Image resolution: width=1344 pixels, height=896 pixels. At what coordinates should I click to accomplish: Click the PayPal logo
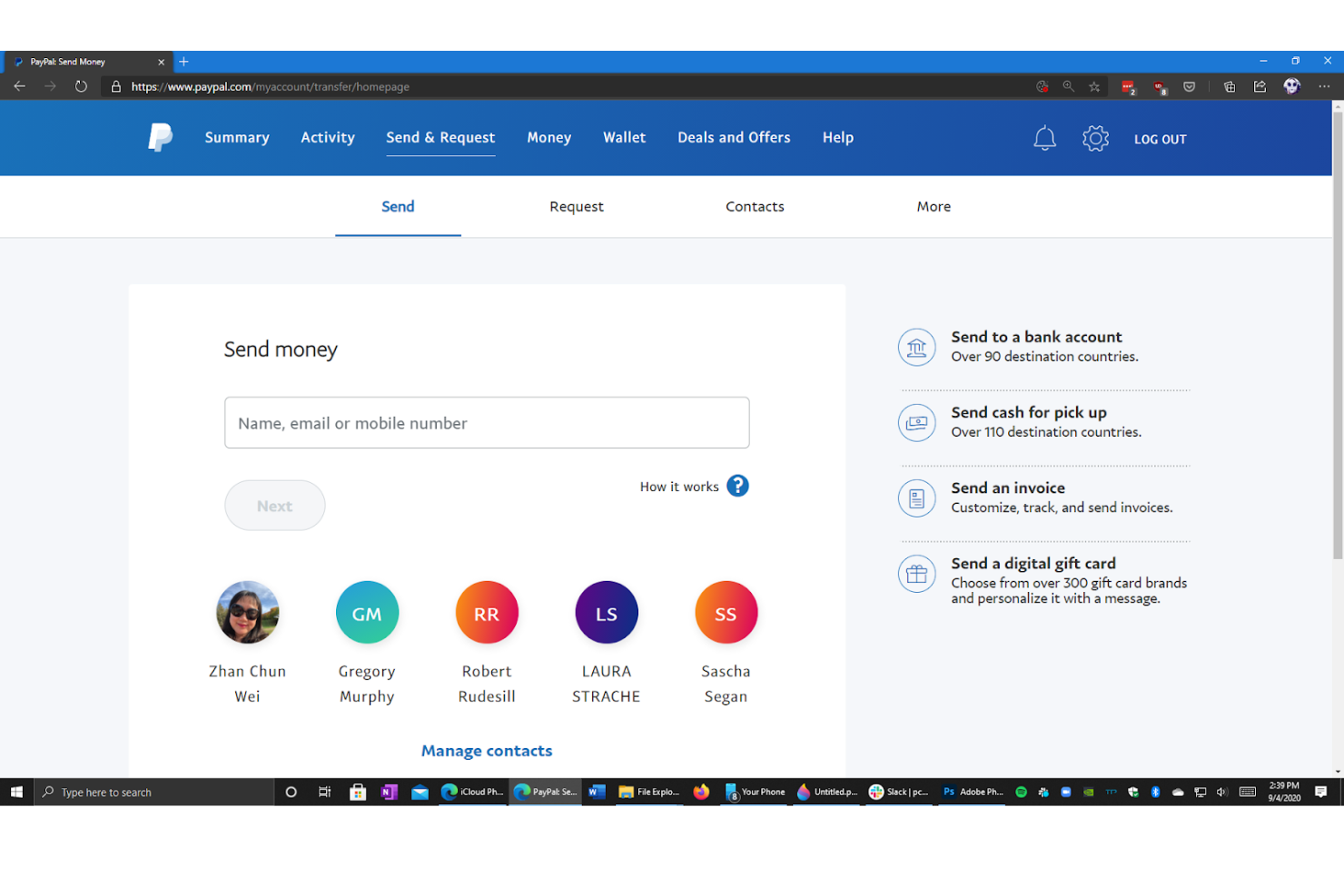[160, 137]
